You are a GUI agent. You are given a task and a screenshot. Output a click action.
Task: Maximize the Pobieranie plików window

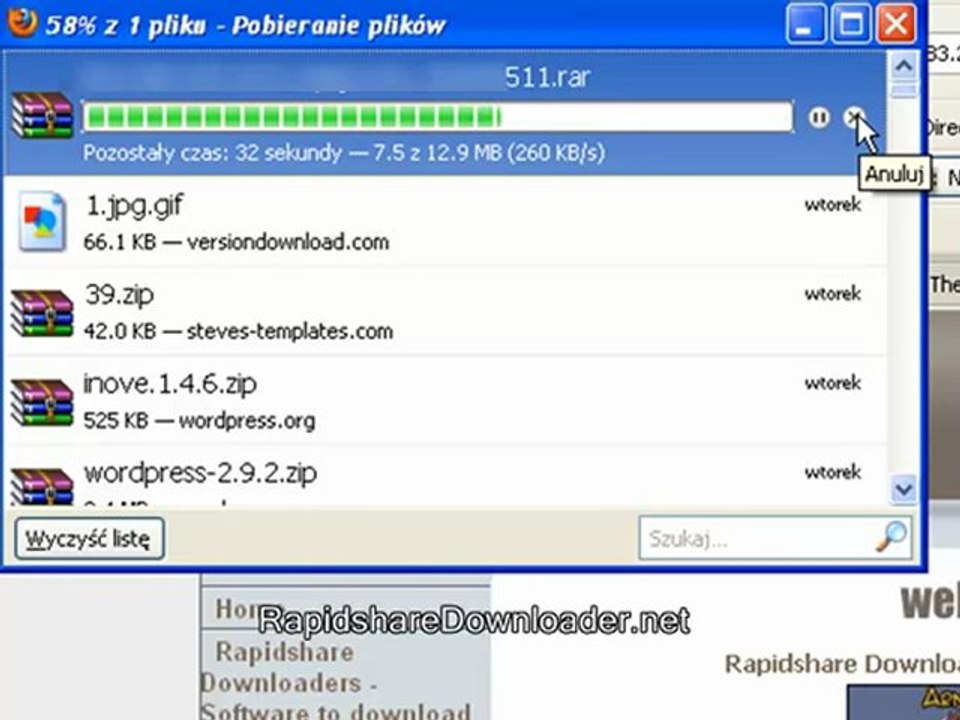tap(851, 24)
